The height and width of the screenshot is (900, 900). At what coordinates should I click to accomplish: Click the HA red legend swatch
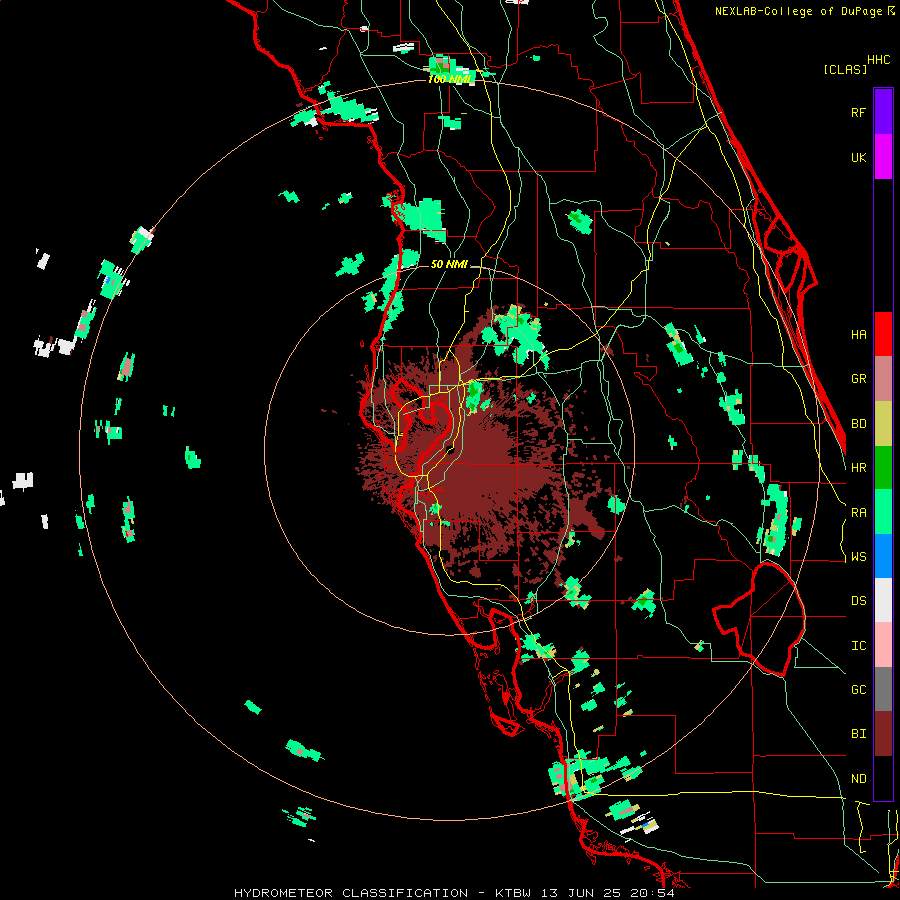pos(883,334)
